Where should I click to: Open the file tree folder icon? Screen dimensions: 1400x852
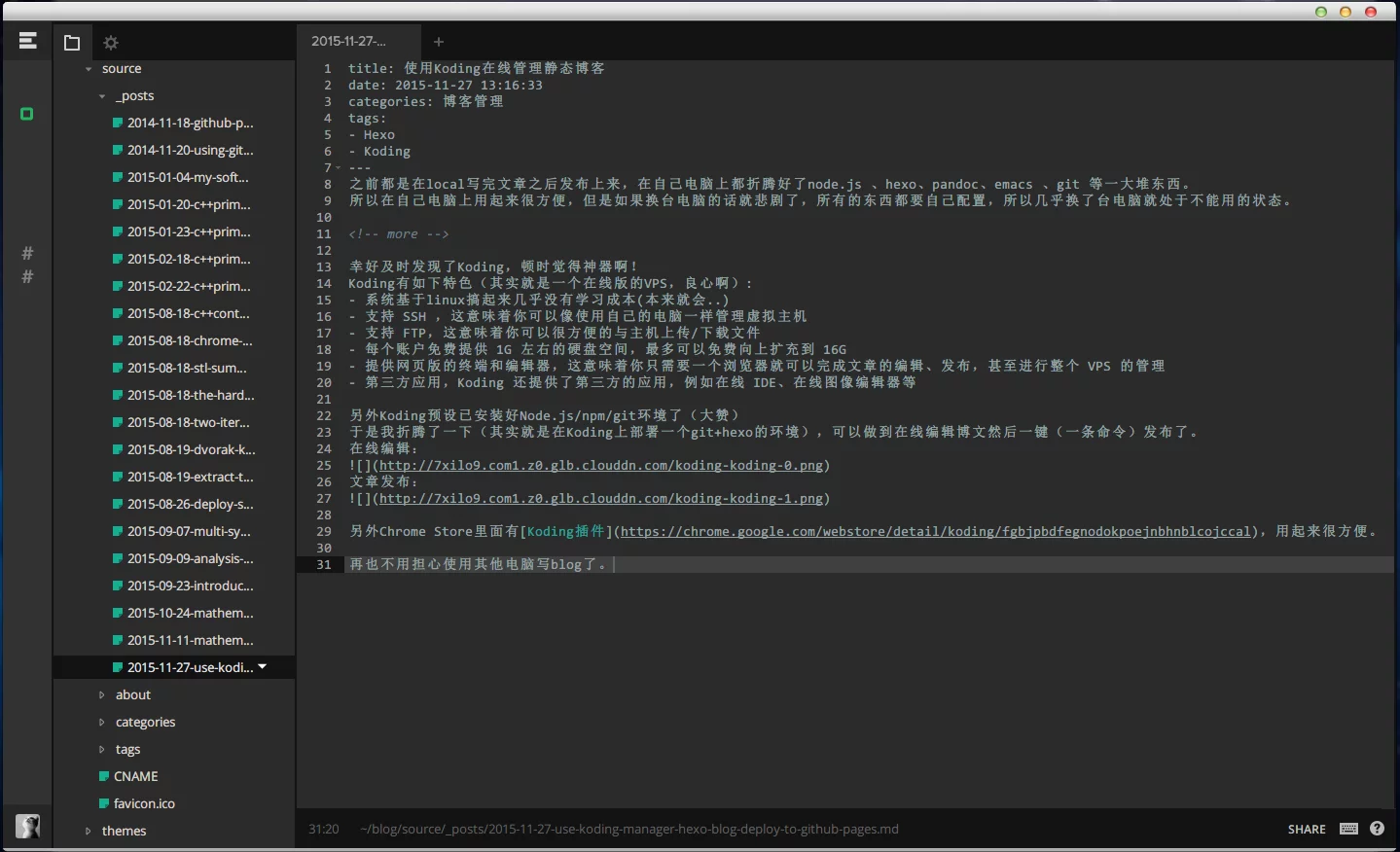point(72,43)
